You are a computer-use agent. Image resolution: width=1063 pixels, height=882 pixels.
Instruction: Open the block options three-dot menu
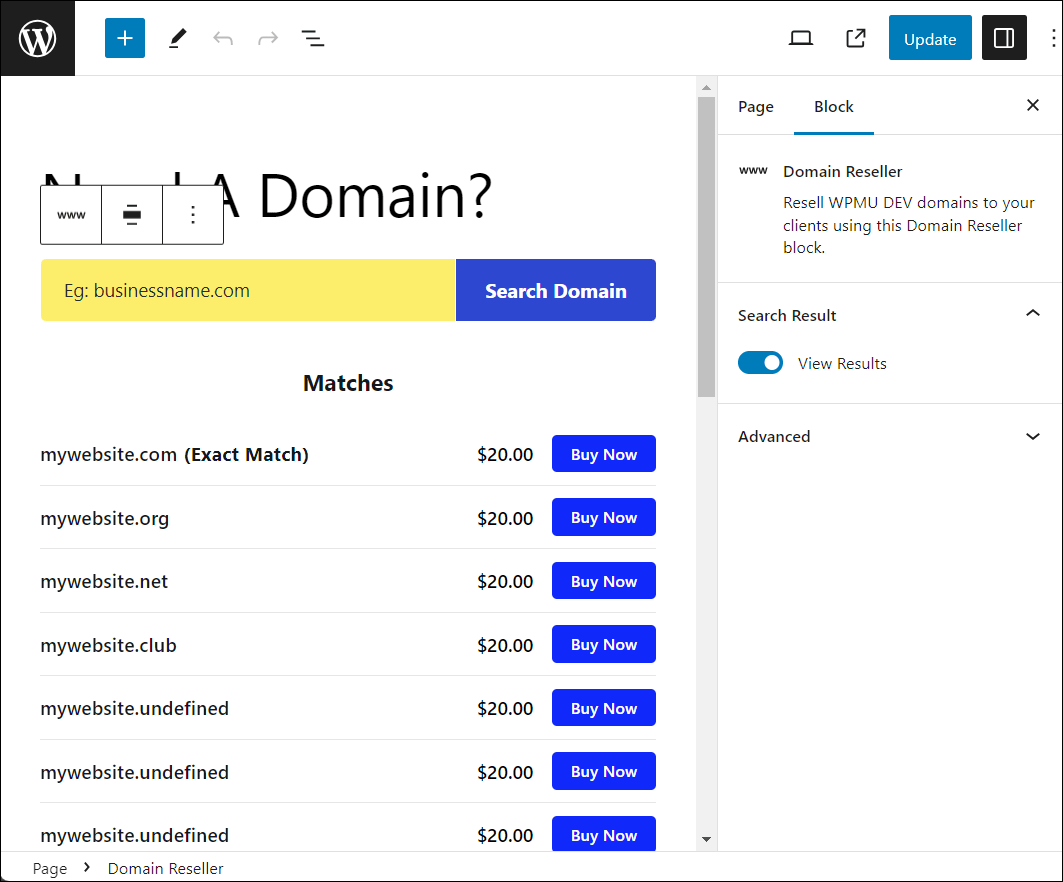(x=193, y=214)
